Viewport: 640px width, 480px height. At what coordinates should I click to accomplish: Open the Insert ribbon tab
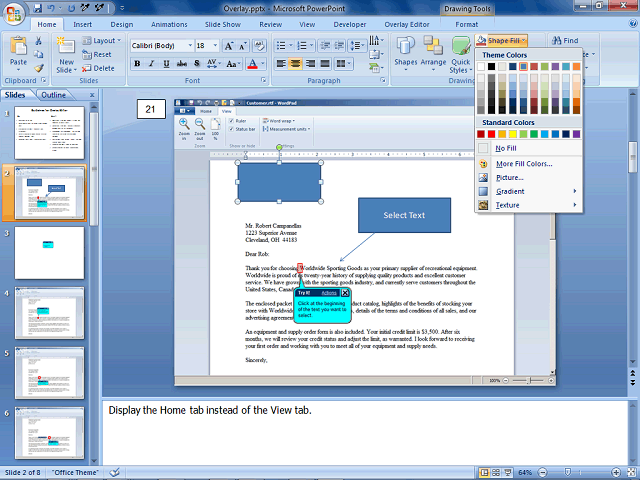point(82,24)
